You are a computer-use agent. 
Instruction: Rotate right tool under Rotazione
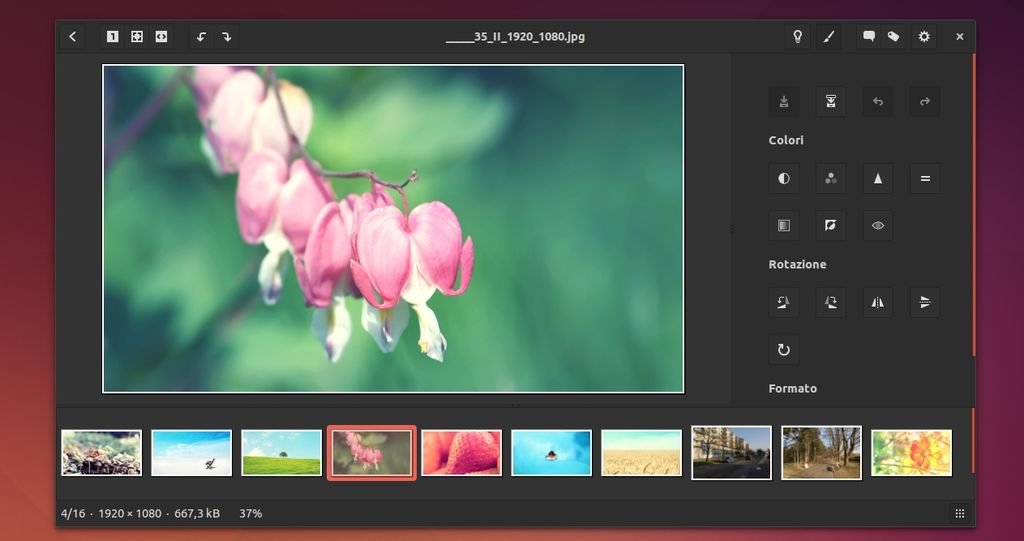tap(831, 302)
